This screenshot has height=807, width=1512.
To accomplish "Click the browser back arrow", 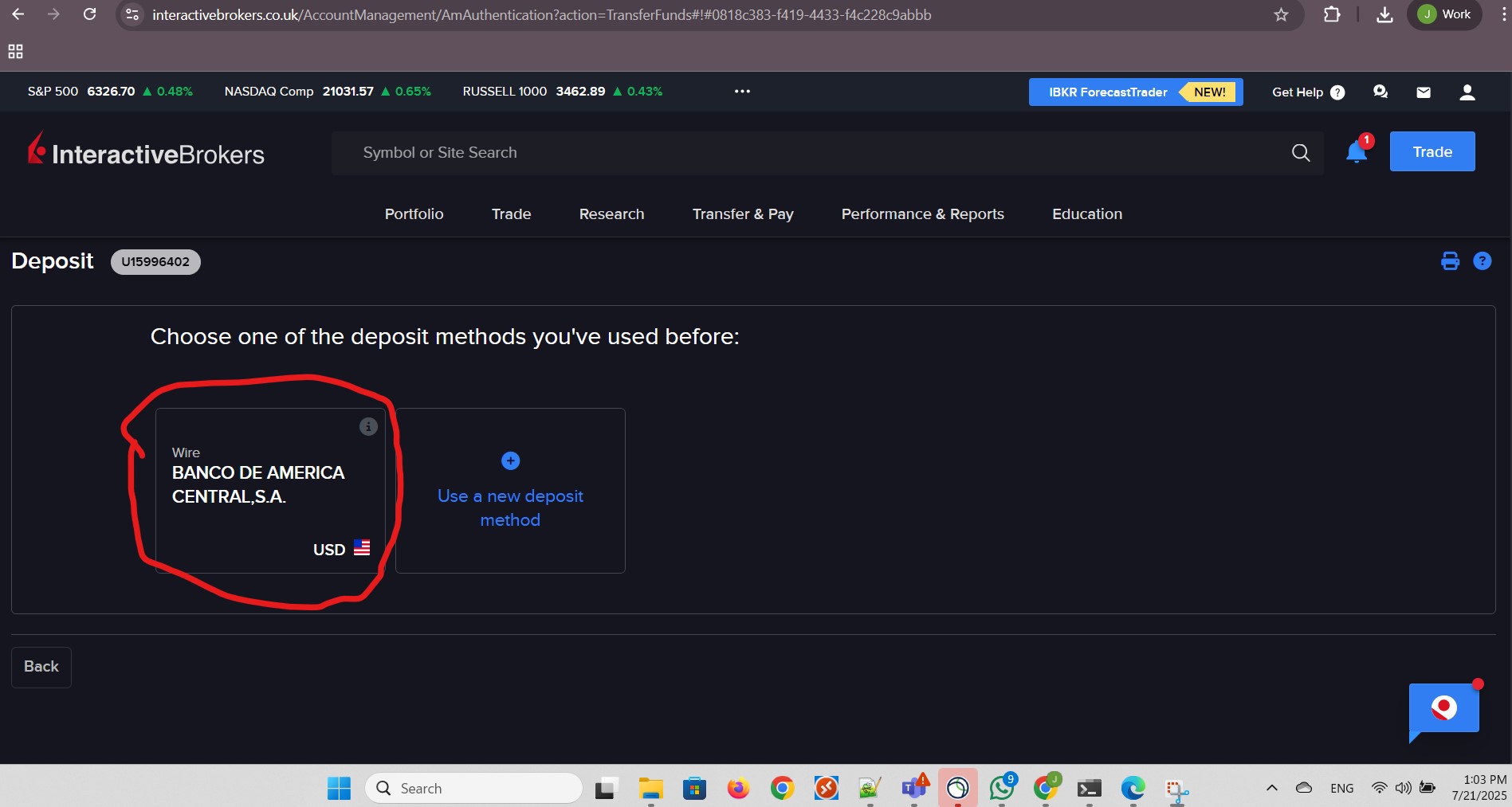I will pos(18,14).
